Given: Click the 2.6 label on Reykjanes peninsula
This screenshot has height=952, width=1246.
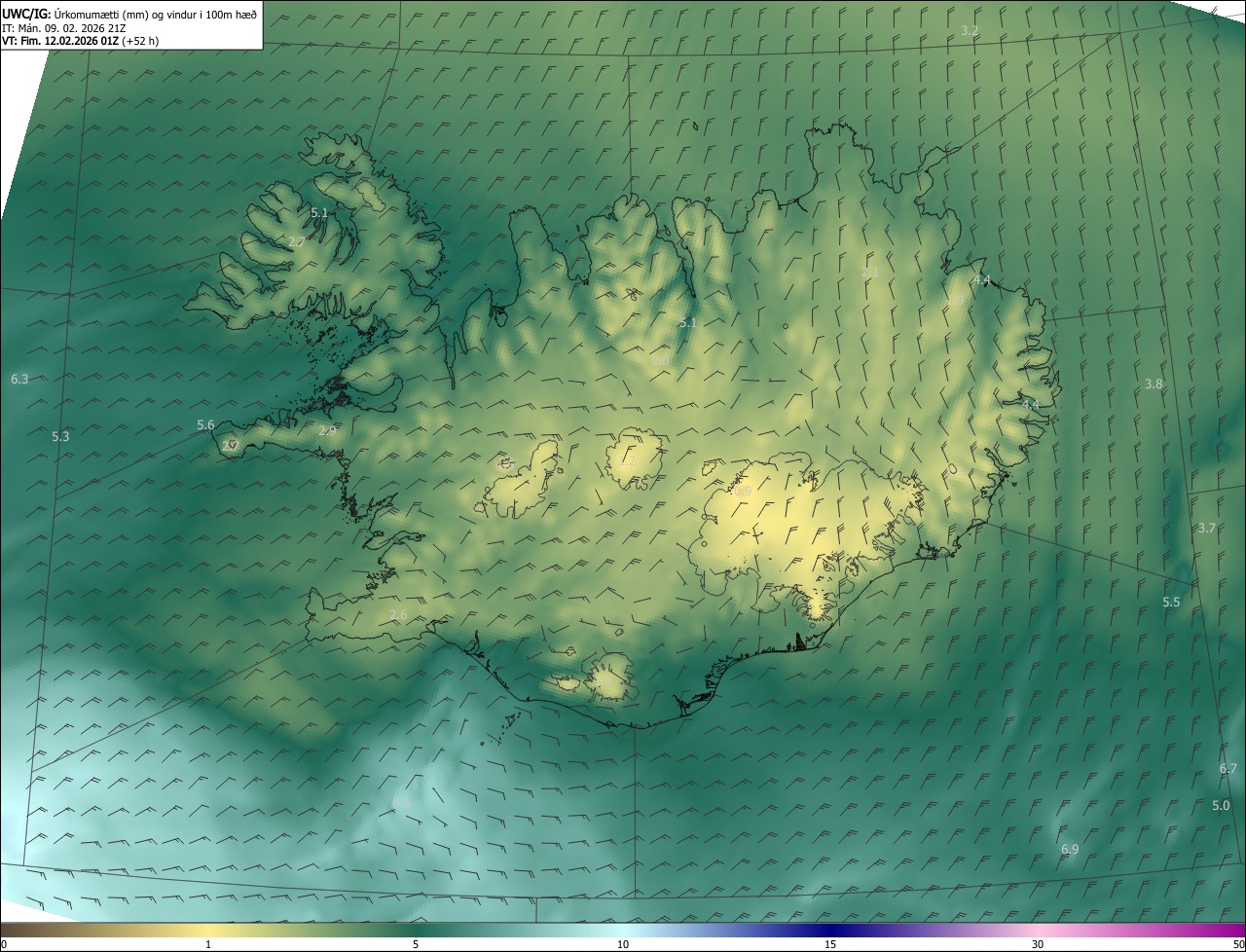Looking at the screenshot, I should pos(398,614).
